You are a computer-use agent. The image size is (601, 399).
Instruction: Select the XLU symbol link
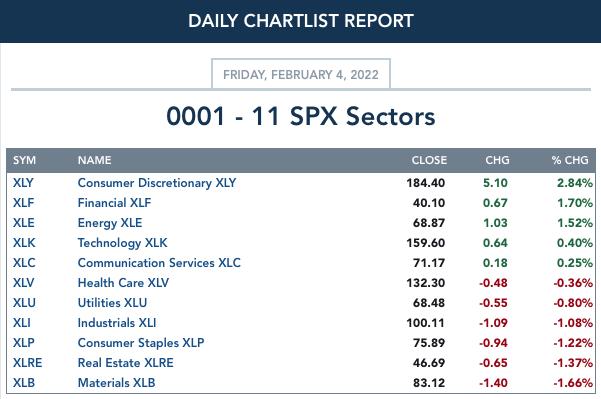coord(24,303)
